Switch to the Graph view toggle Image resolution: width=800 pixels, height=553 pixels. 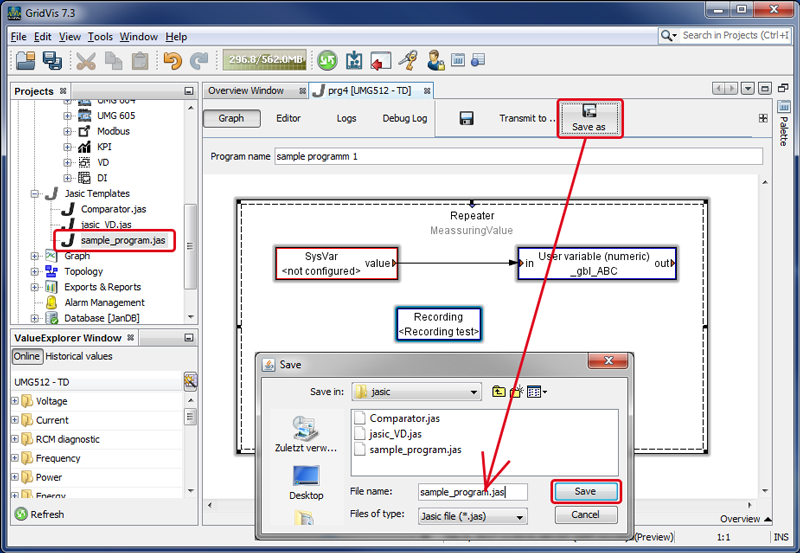click(x=231, y=118)
